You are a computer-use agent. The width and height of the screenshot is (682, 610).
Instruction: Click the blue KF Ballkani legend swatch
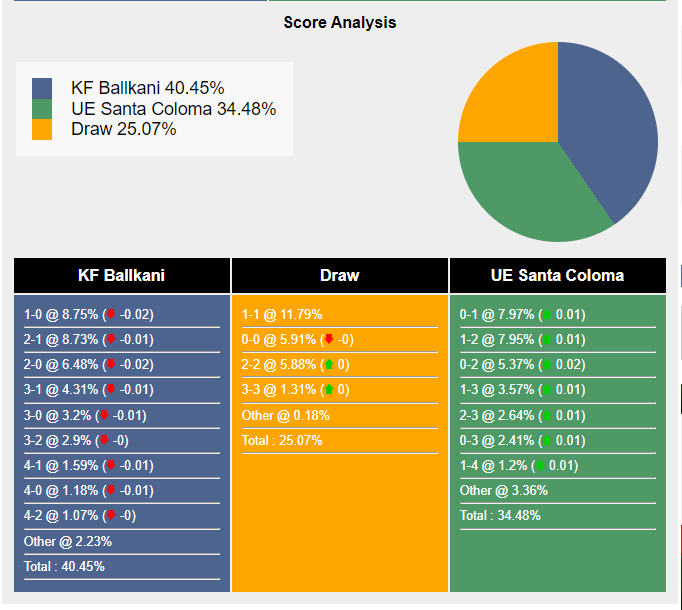click(x=42, y=88)
